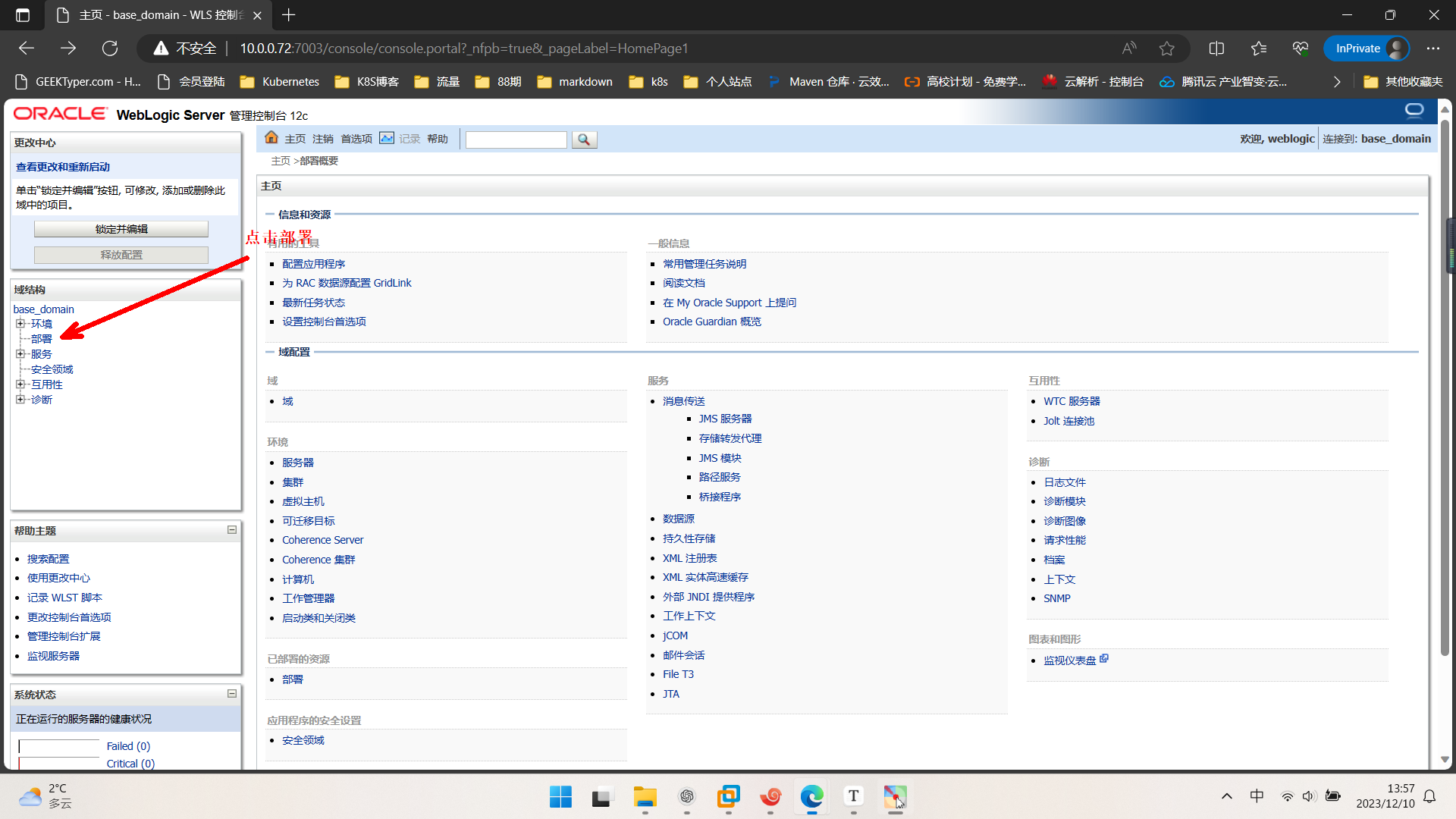Open tab actions menu icon
Viewport: 1456px width, 819px height.
[23, 14]
